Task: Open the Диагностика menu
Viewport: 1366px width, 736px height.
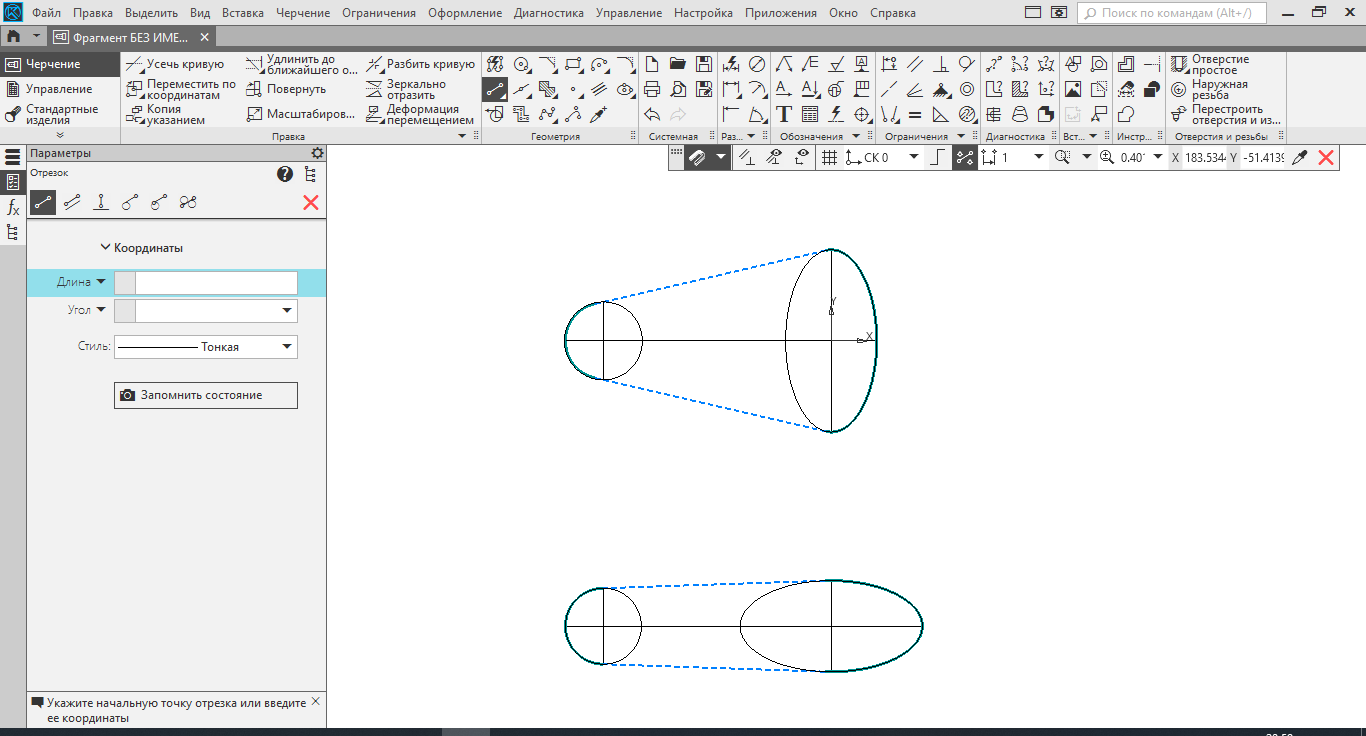Action: 549,13
